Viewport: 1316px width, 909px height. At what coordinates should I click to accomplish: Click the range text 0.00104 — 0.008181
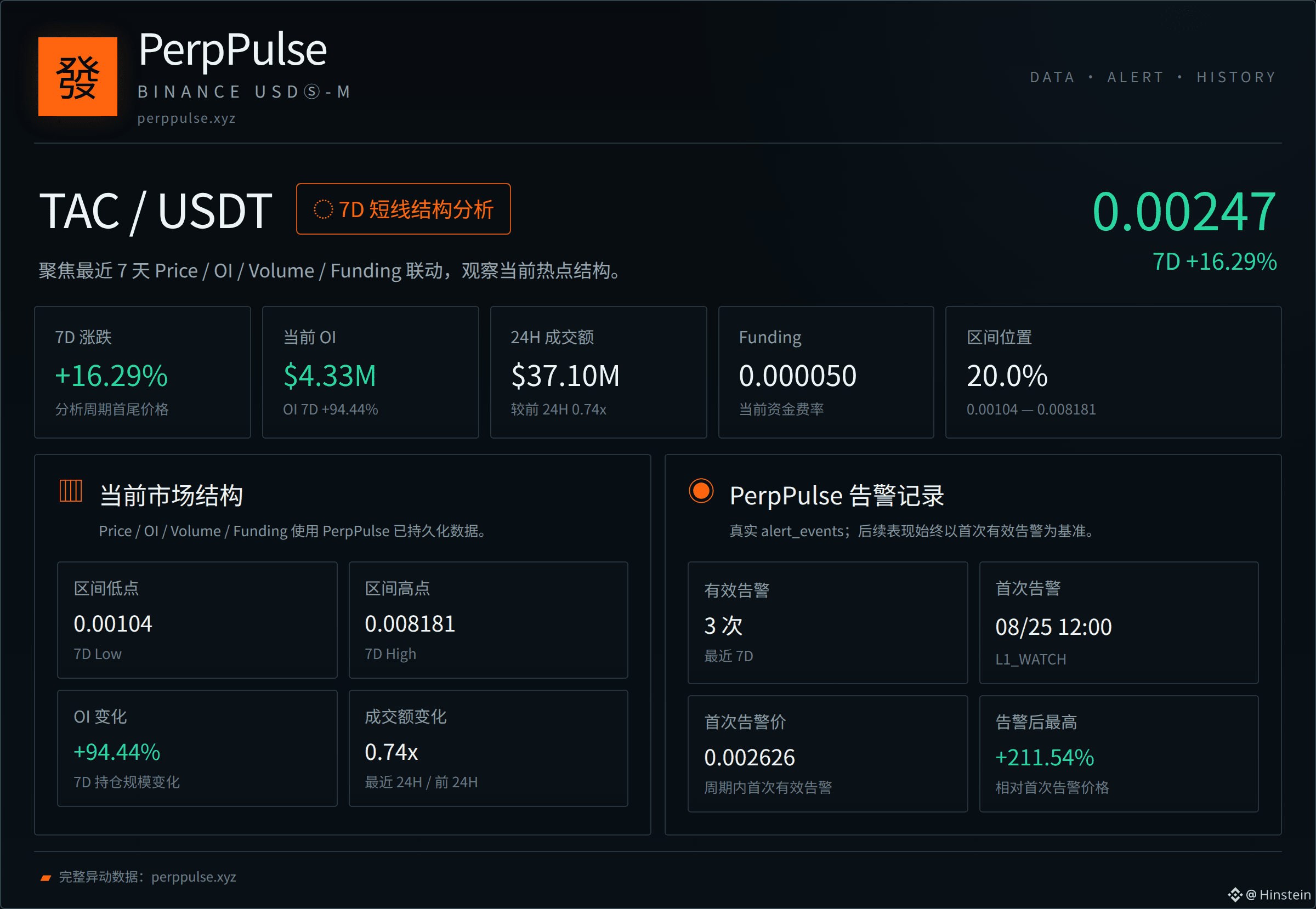click(1031, 410)
